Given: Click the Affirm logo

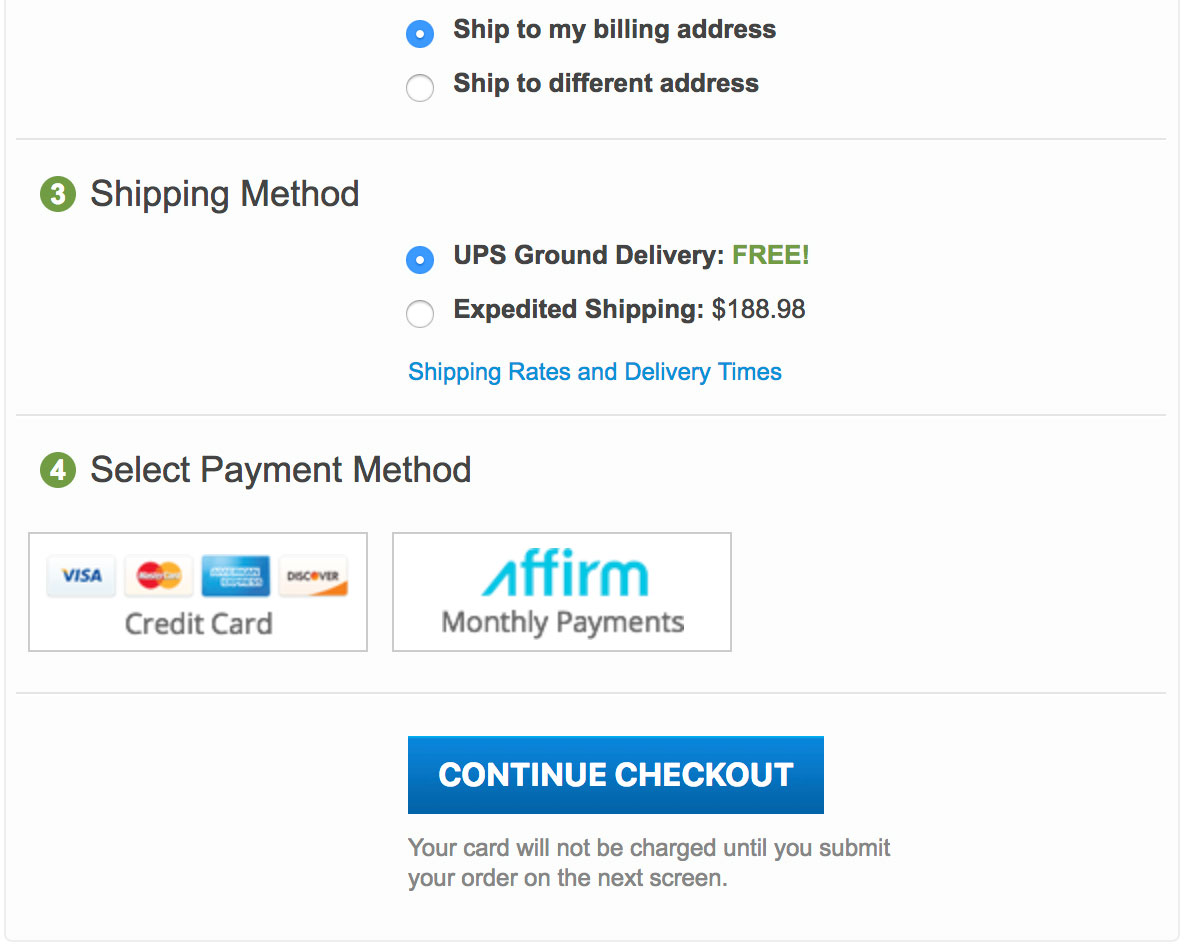Looking at the screenshot, I should [x=565, y=572].
